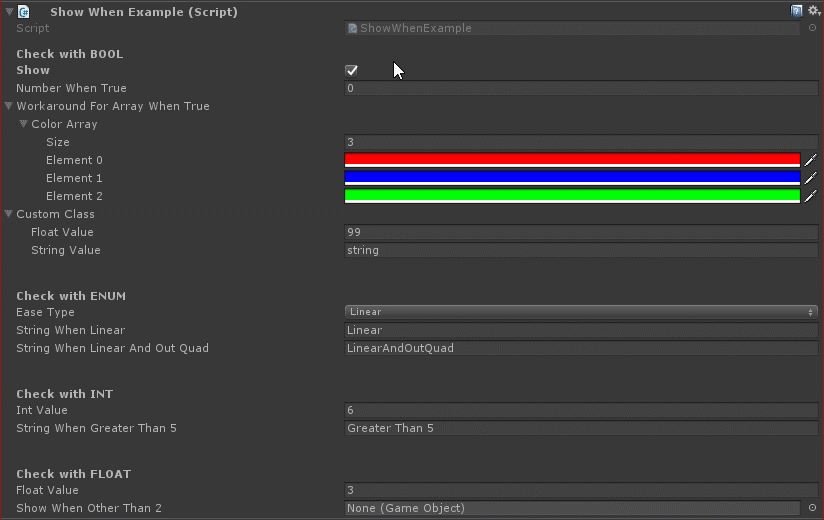
Task: Click the Show When Other Than 2 label
Action: (x=89, y=508)
